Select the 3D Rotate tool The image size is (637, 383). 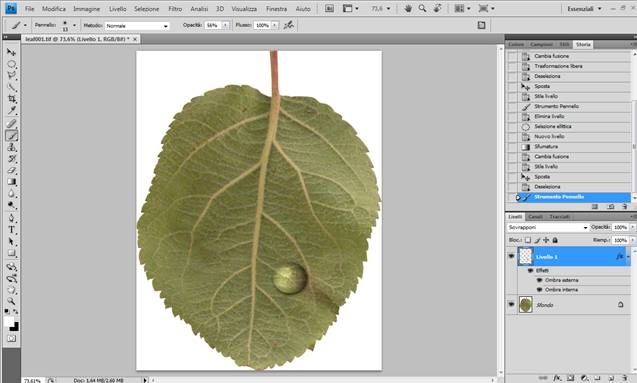click(11, 267)
